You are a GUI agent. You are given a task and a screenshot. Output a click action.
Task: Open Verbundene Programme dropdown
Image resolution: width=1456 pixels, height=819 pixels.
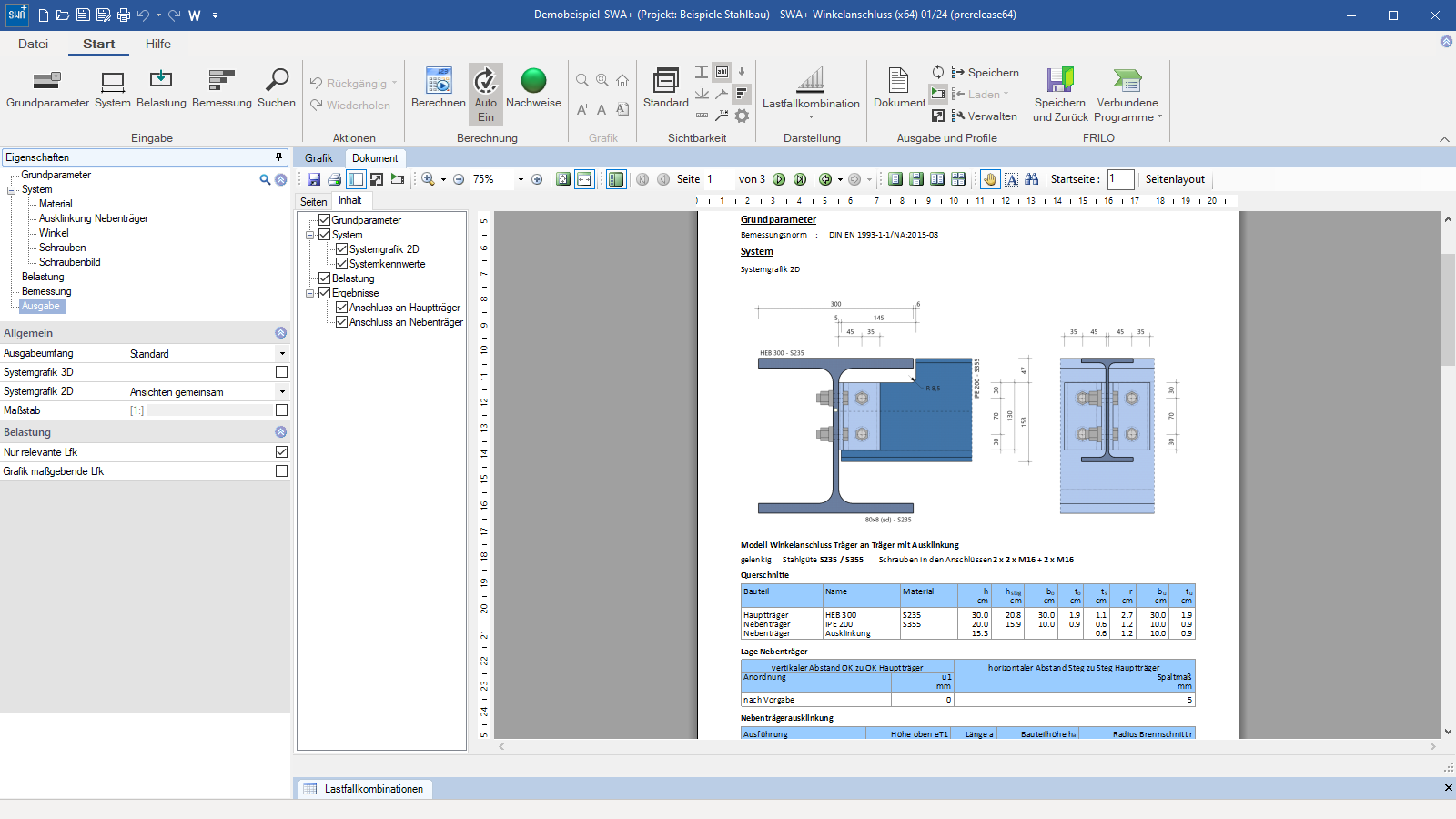click(x=1127, y=95)
